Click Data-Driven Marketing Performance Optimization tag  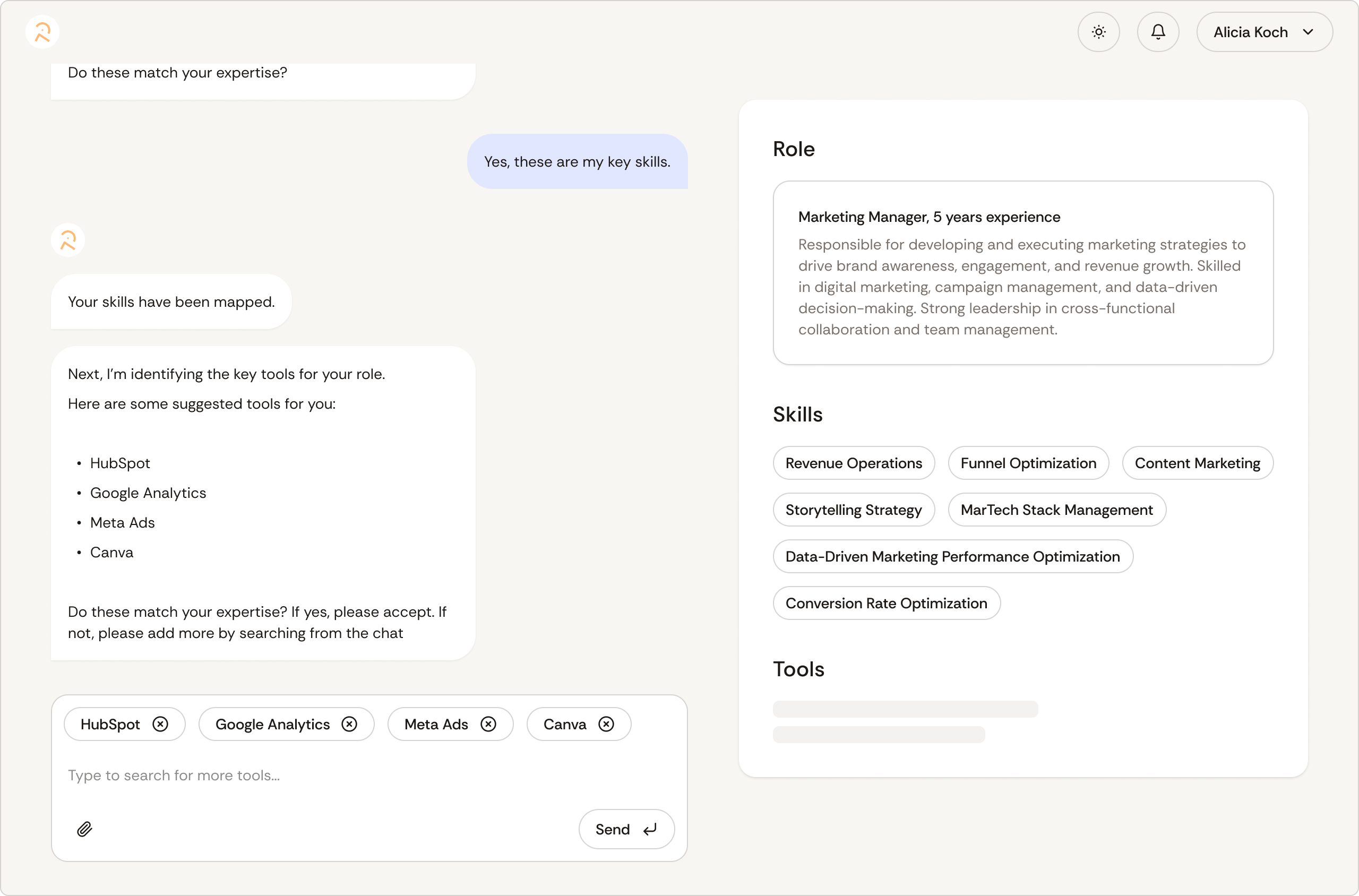pos(952,557)
